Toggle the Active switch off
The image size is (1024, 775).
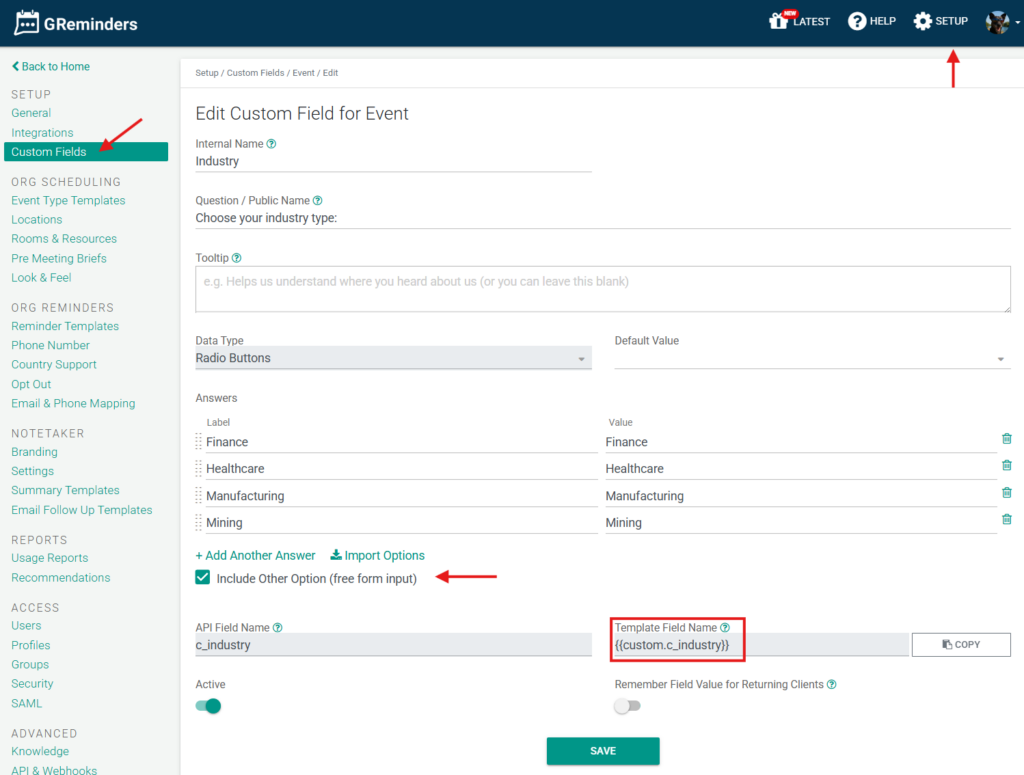[209, 706]
